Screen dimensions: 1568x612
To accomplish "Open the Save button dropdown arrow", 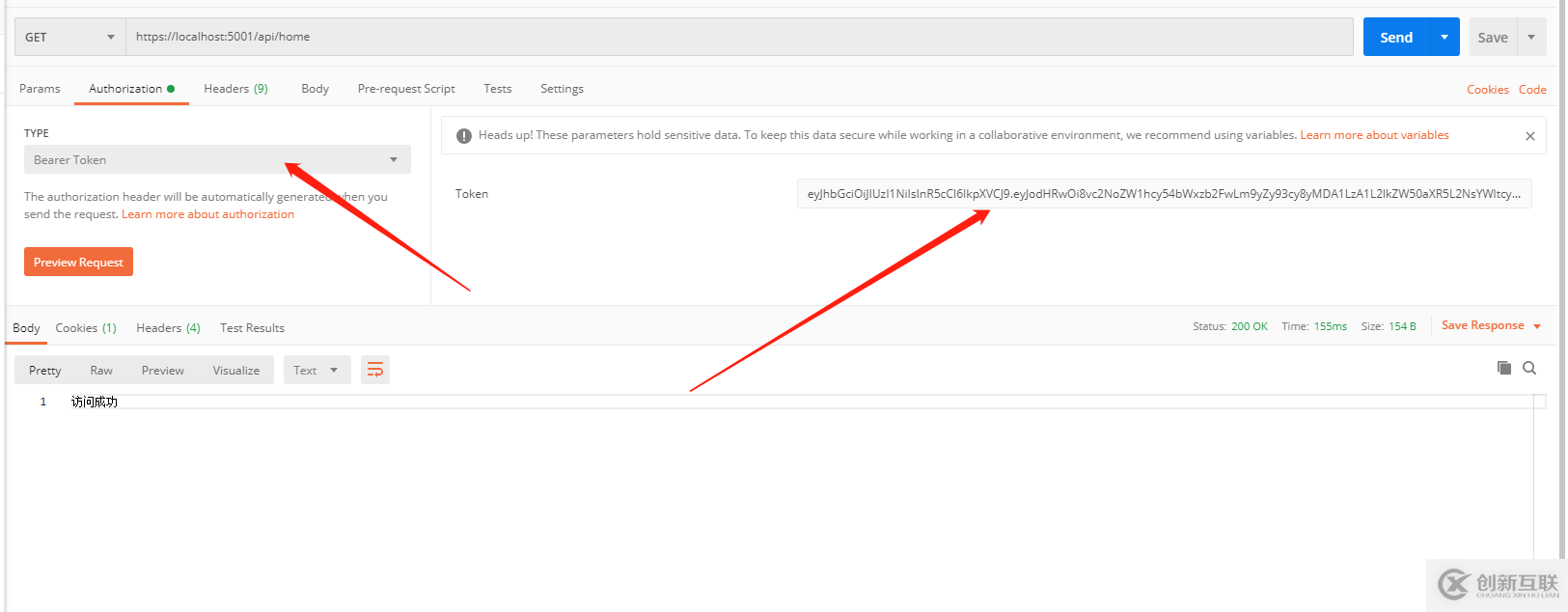I will point(1531,37).
